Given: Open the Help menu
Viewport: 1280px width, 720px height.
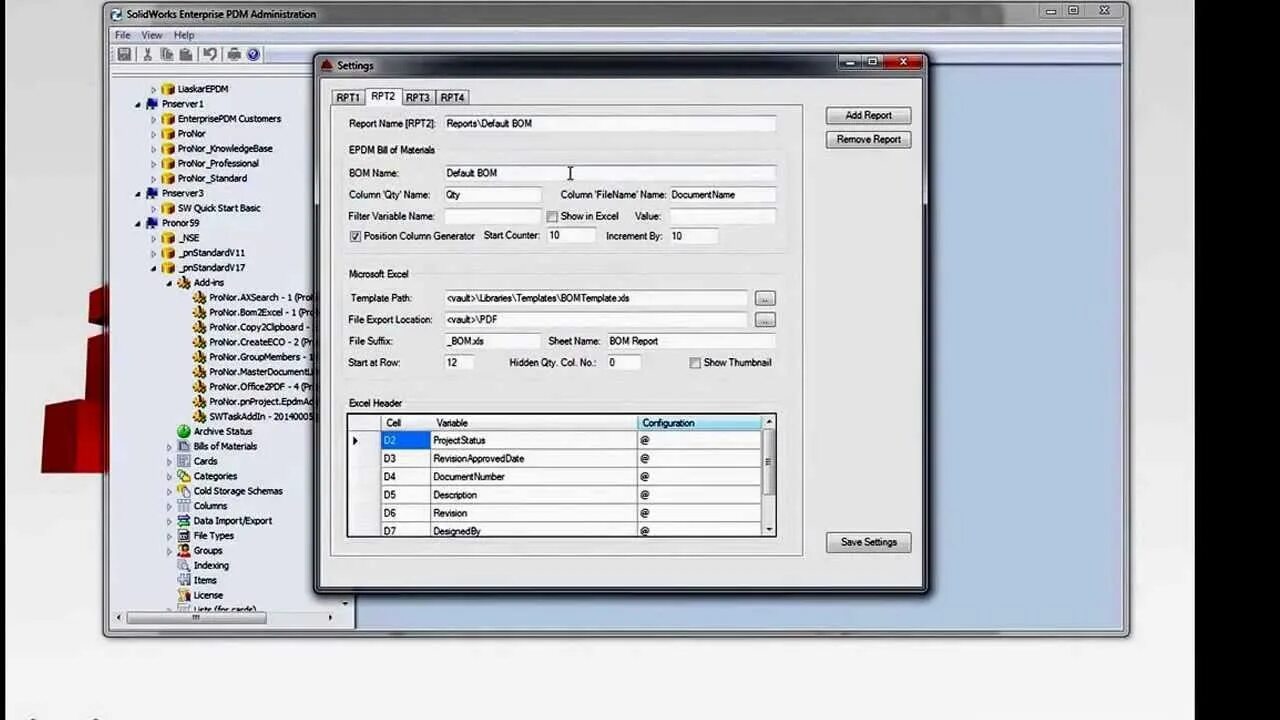Looking at the screenshot, I should [x=184, y=35].
